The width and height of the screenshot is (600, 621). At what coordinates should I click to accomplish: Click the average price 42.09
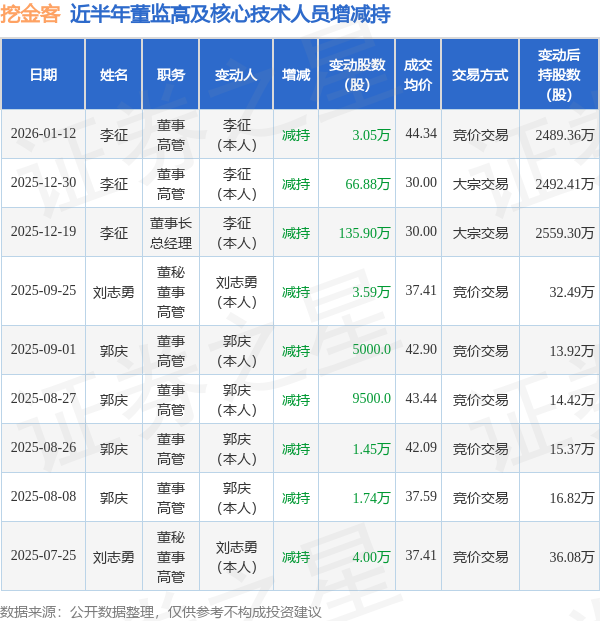click(x=421, y=448)
